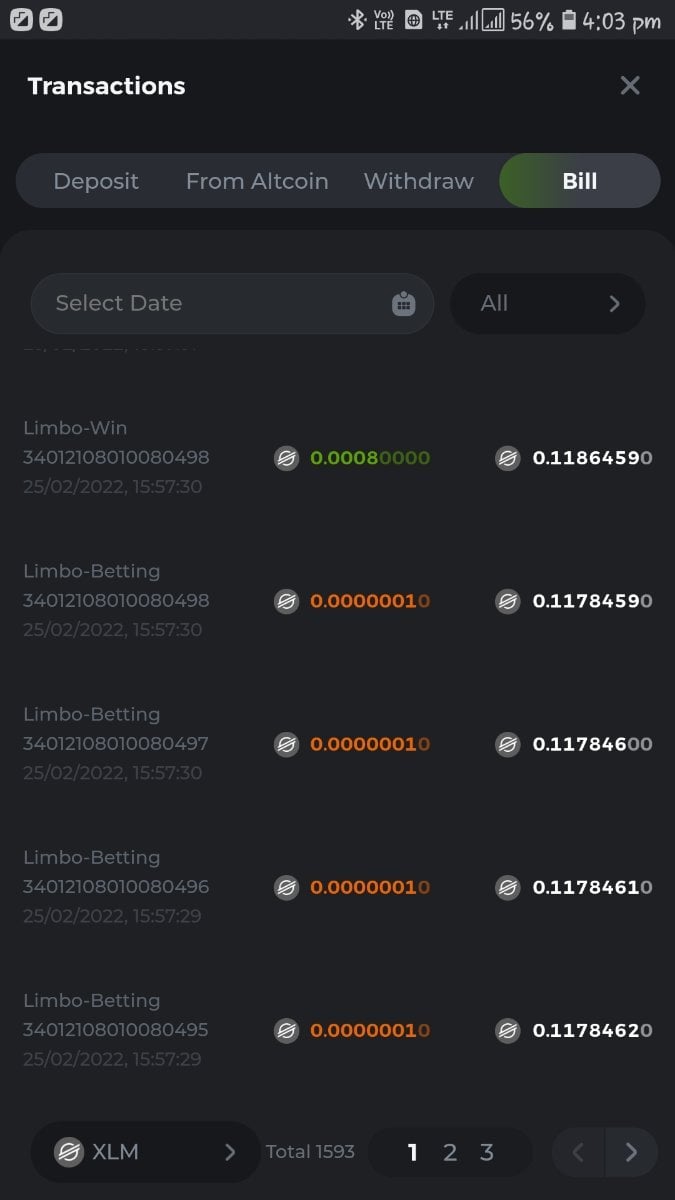675x1200 pixels.
Task: Go to the next page arrow
Action: coord(631,1153)
